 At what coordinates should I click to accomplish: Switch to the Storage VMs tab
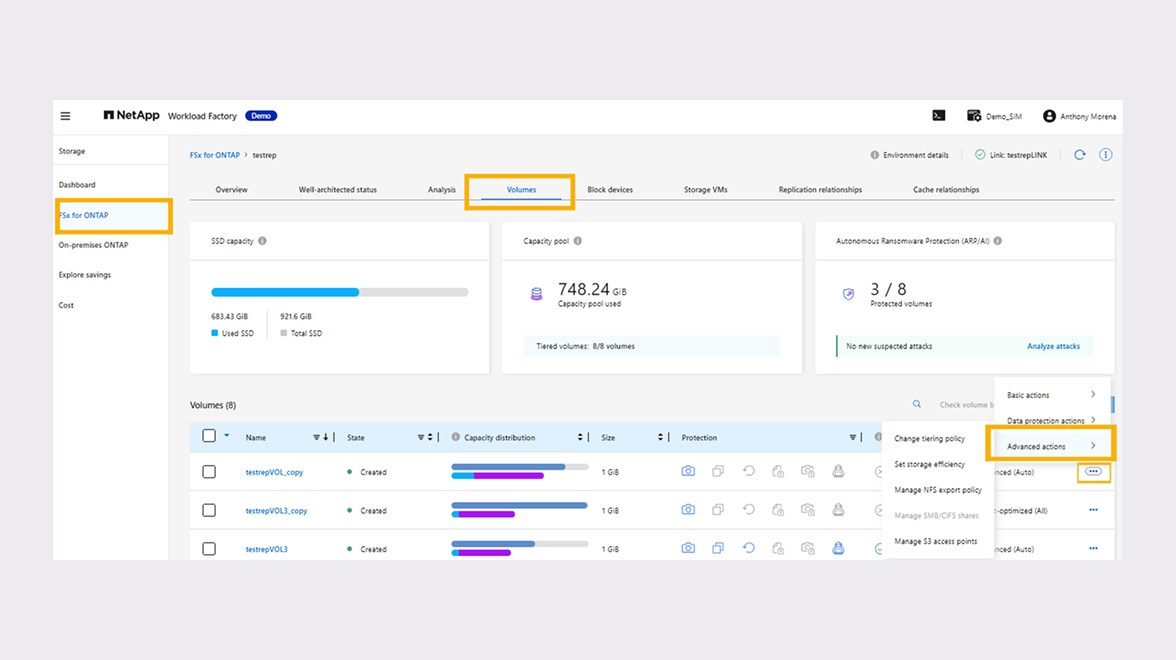[x=705, y=190]
